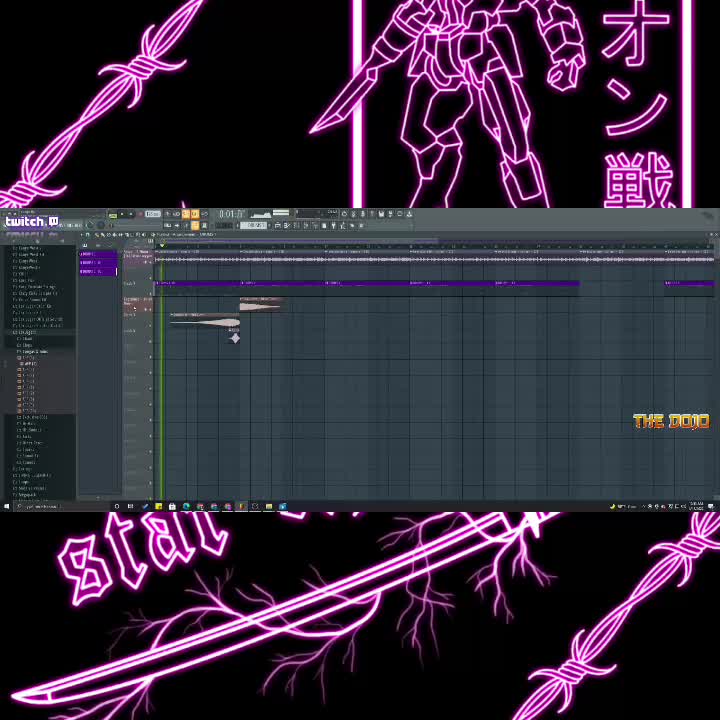720x720 pixels.
Task: Click the taskbar clock and date
Action: pyautogui.click(x=696, y=506)
